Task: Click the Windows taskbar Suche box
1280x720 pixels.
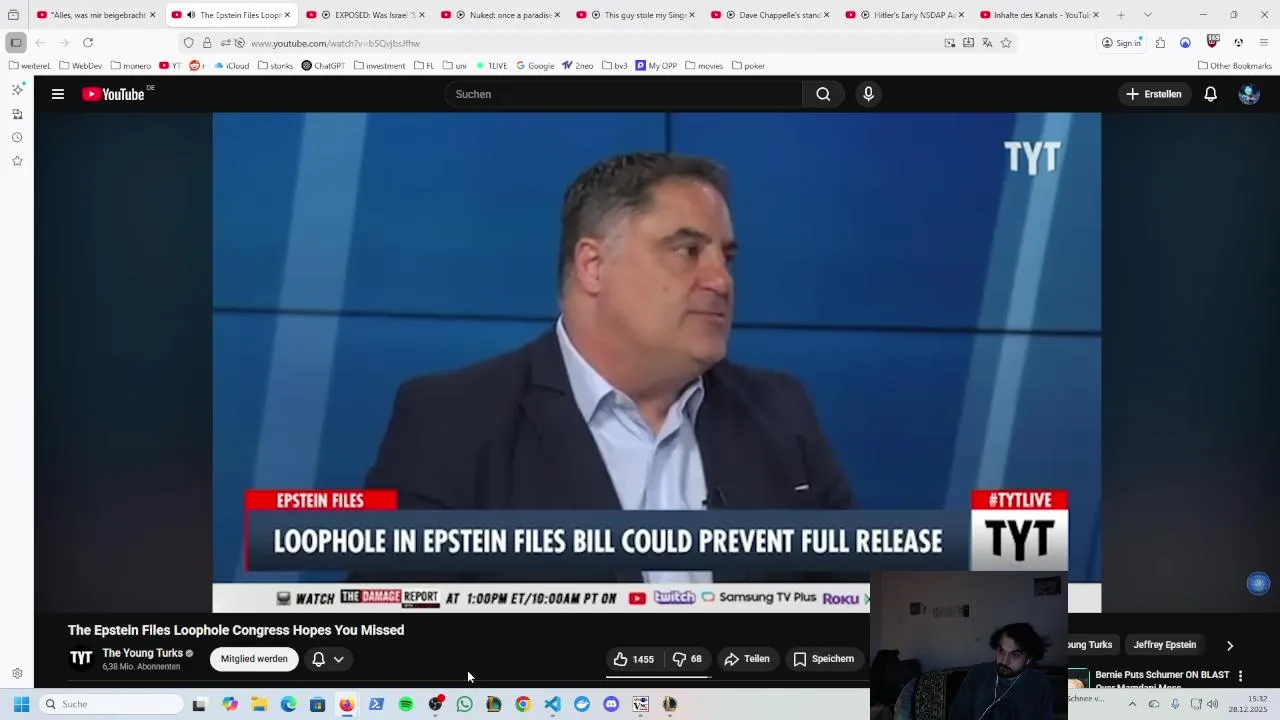Action: 112,704
